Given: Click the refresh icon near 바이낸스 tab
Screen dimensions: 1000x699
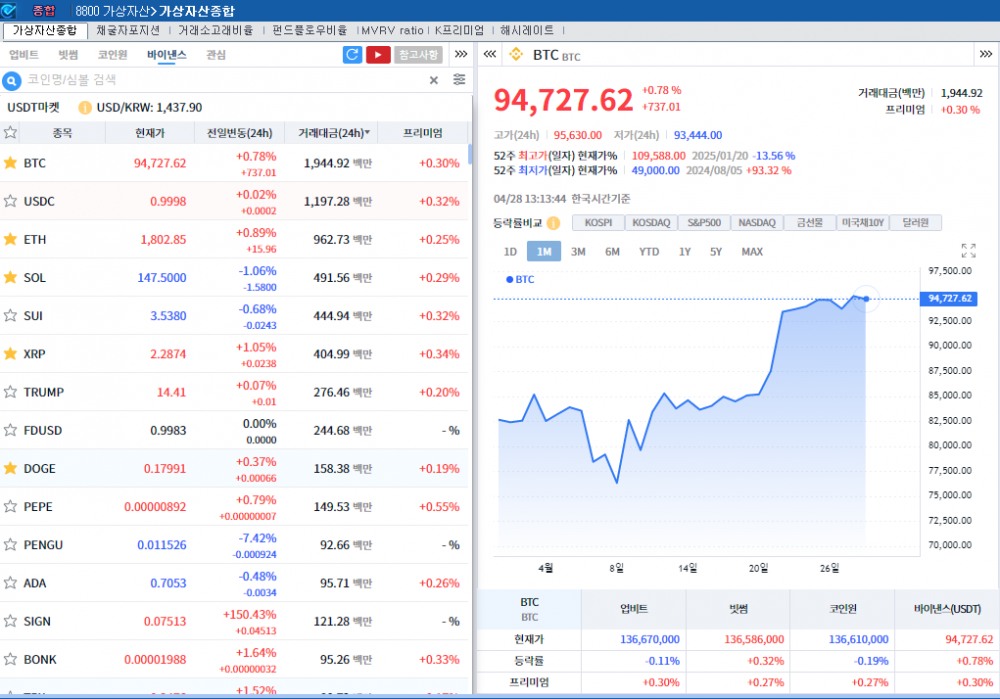Looking at the screenshot, I should (352, 54).
